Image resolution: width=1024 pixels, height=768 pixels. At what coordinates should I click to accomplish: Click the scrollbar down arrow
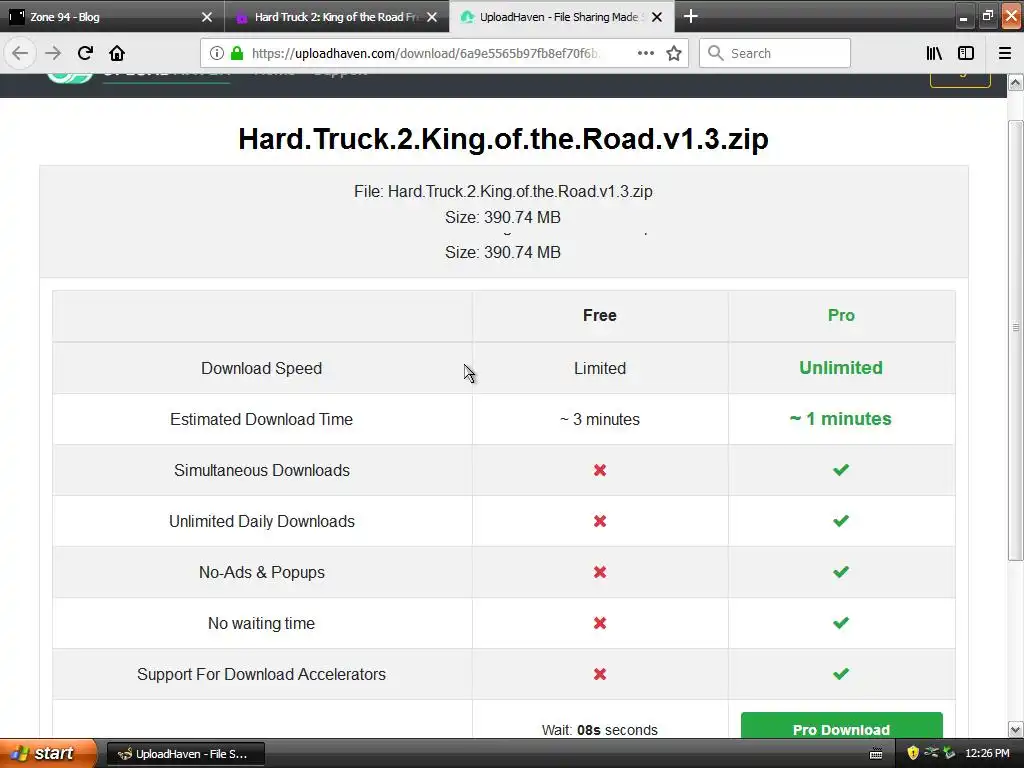(x=1015, y=729)
